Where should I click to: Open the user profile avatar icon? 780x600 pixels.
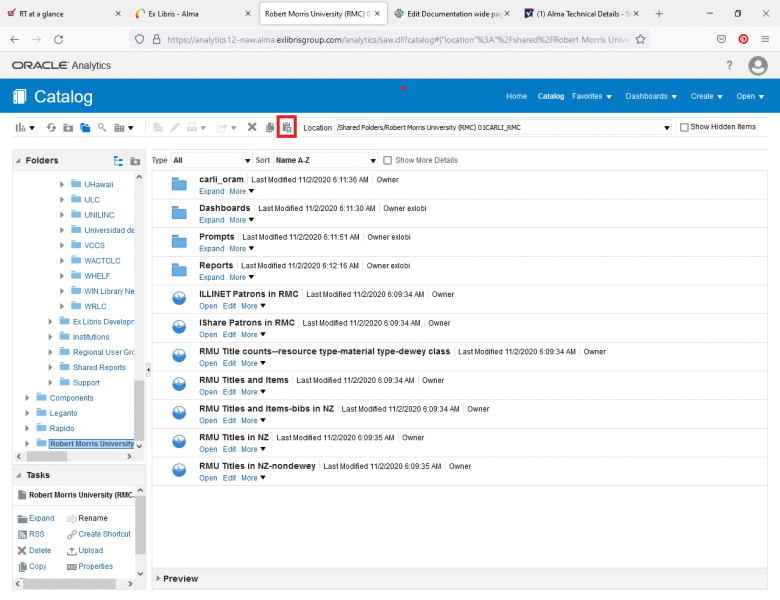[758, 65]
